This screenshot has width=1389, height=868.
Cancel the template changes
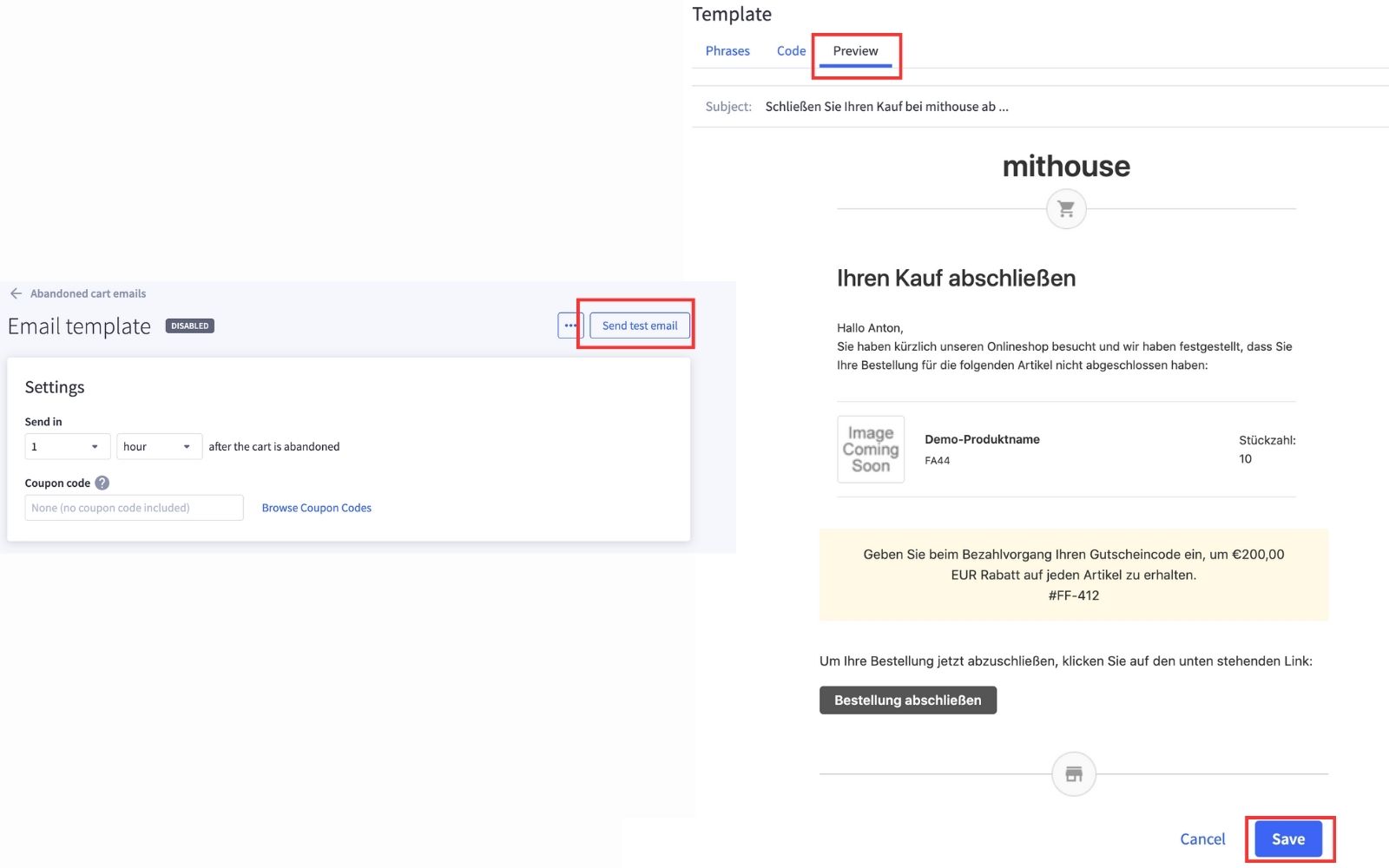point(1202,839)
